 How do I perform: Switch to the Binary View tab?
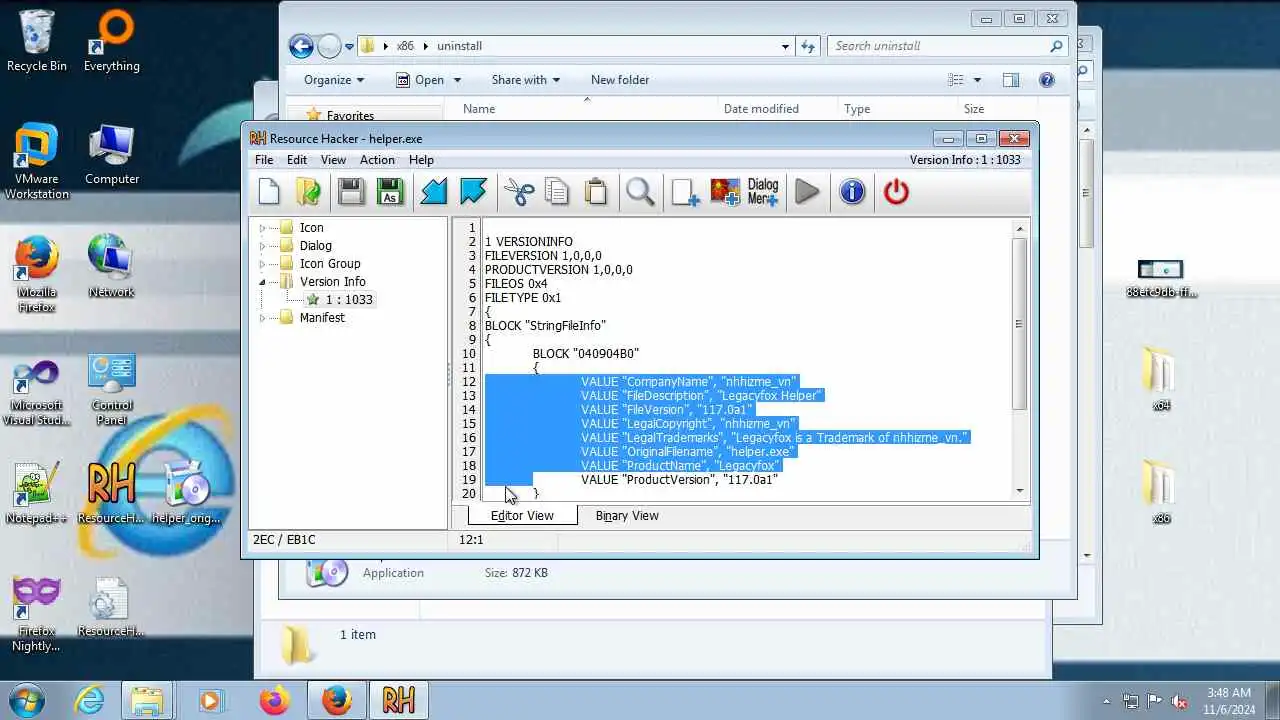coord(627,516)
